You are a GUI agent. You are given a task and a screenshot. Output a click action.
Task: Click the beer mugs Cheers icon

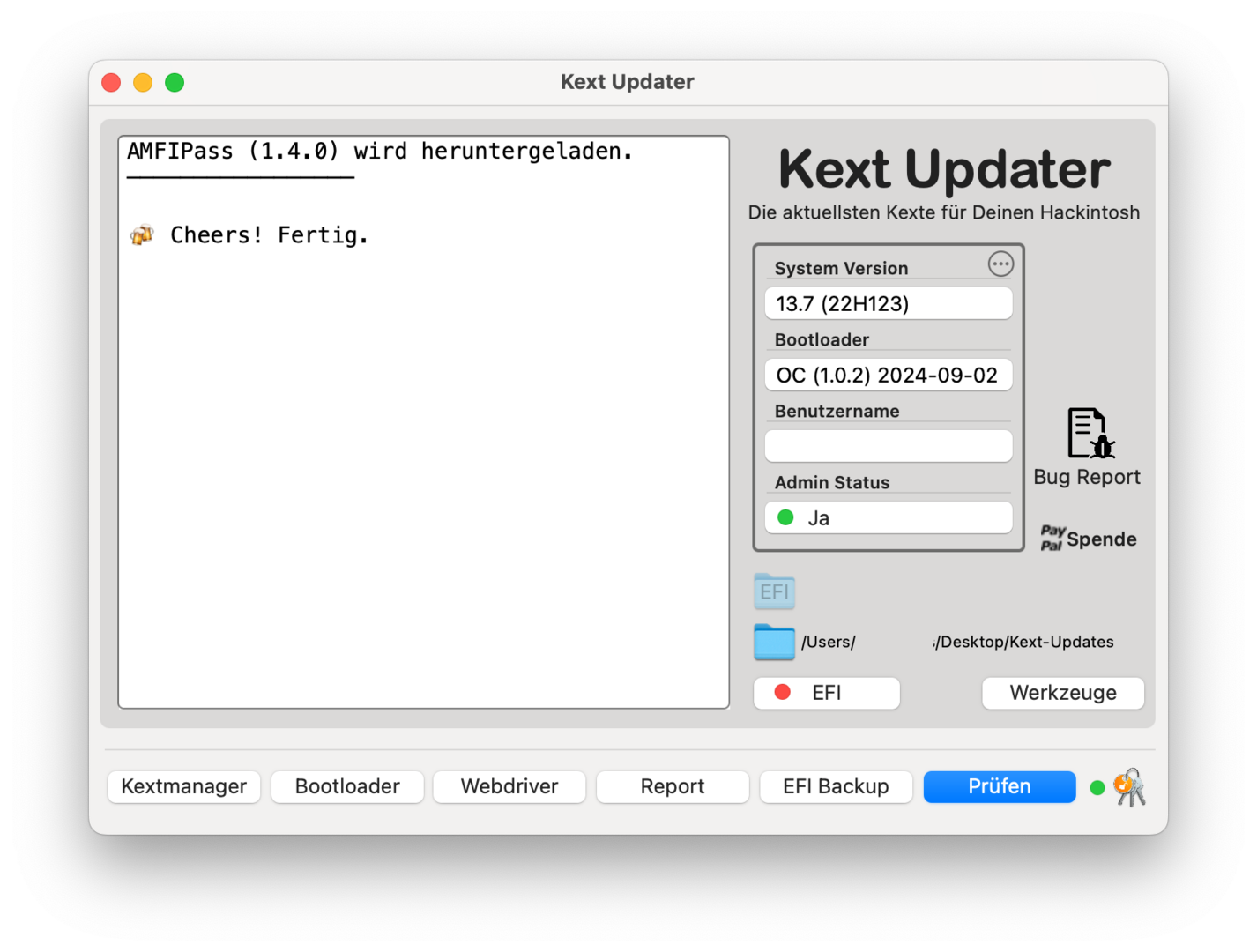142,235
